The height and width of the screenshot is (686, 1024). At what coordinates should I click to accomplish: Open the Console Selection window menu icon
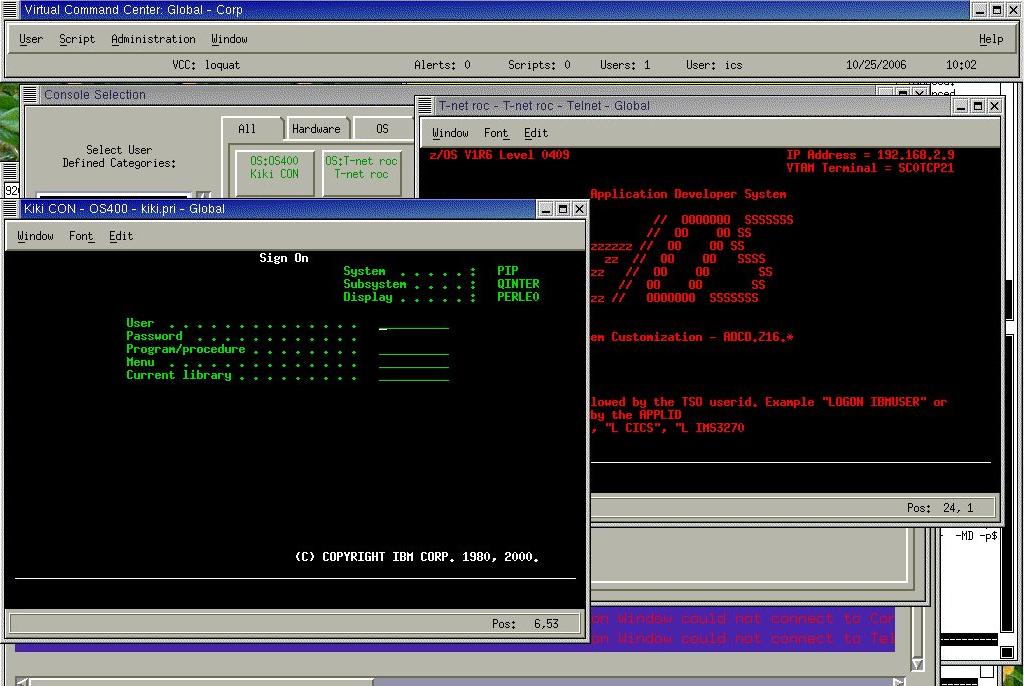30,95
